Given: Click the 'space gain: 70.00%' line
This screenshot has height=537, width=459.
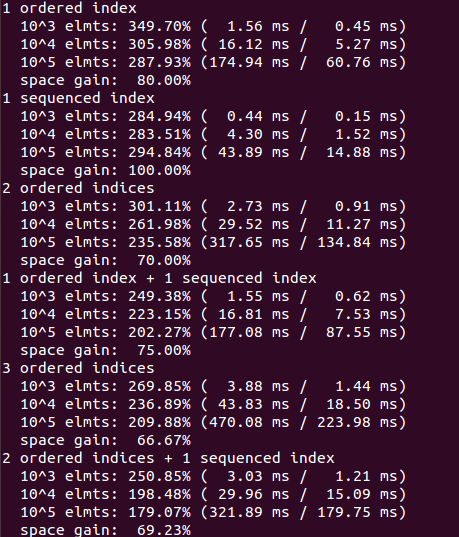Looking at the screenshot, I should pyautogui.click(x=106, y=261).
